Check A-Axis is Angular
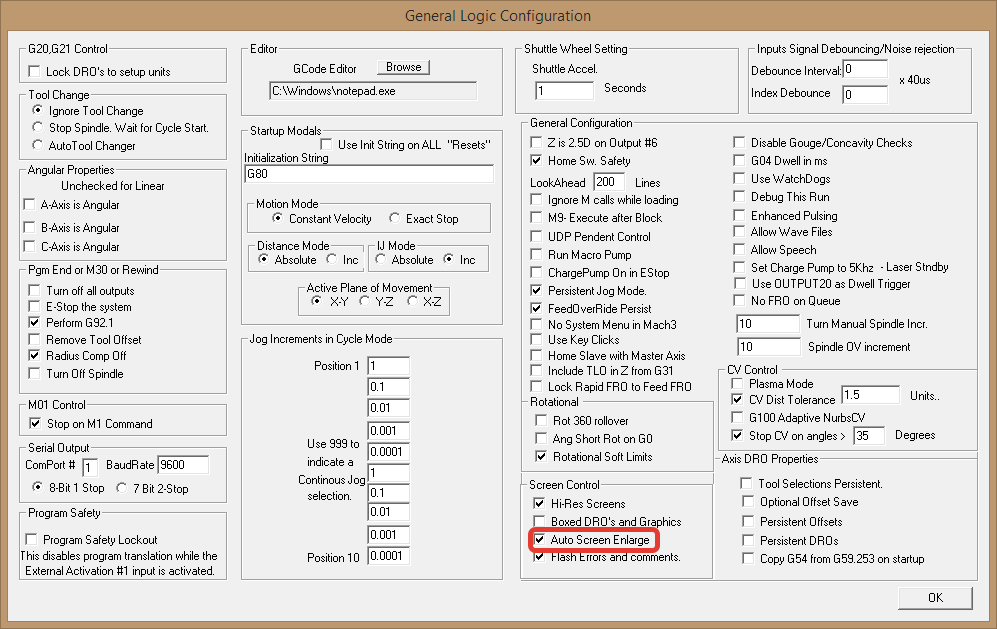997x629 pixels. tap(29, 204)
